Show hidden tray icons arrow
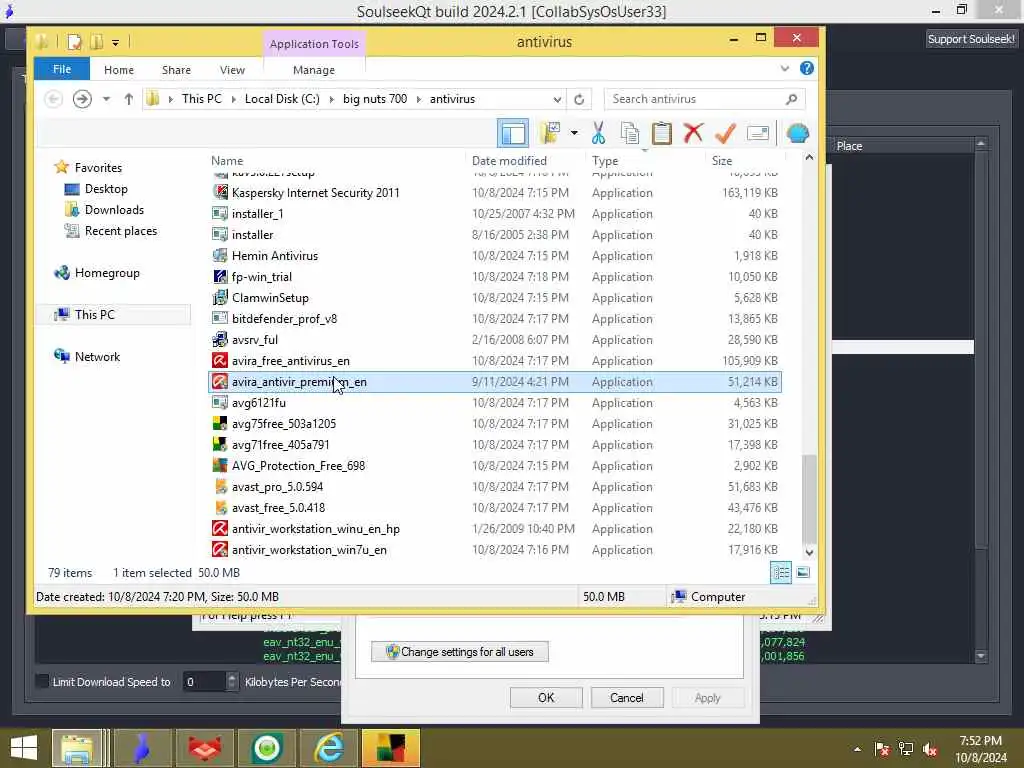 857,749
